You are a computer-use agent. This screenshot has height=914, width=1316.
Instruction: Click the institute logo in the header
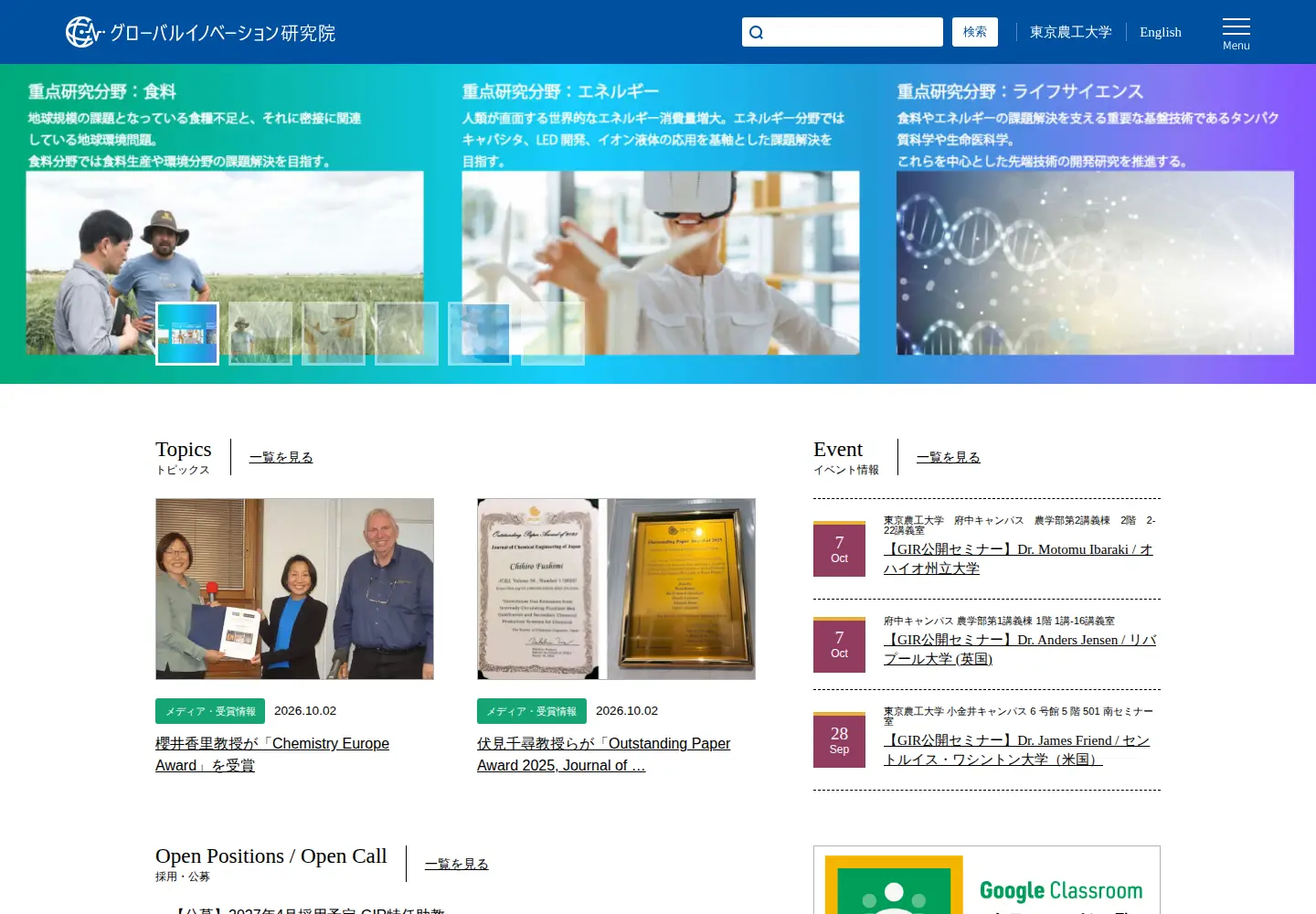(201, 32)
